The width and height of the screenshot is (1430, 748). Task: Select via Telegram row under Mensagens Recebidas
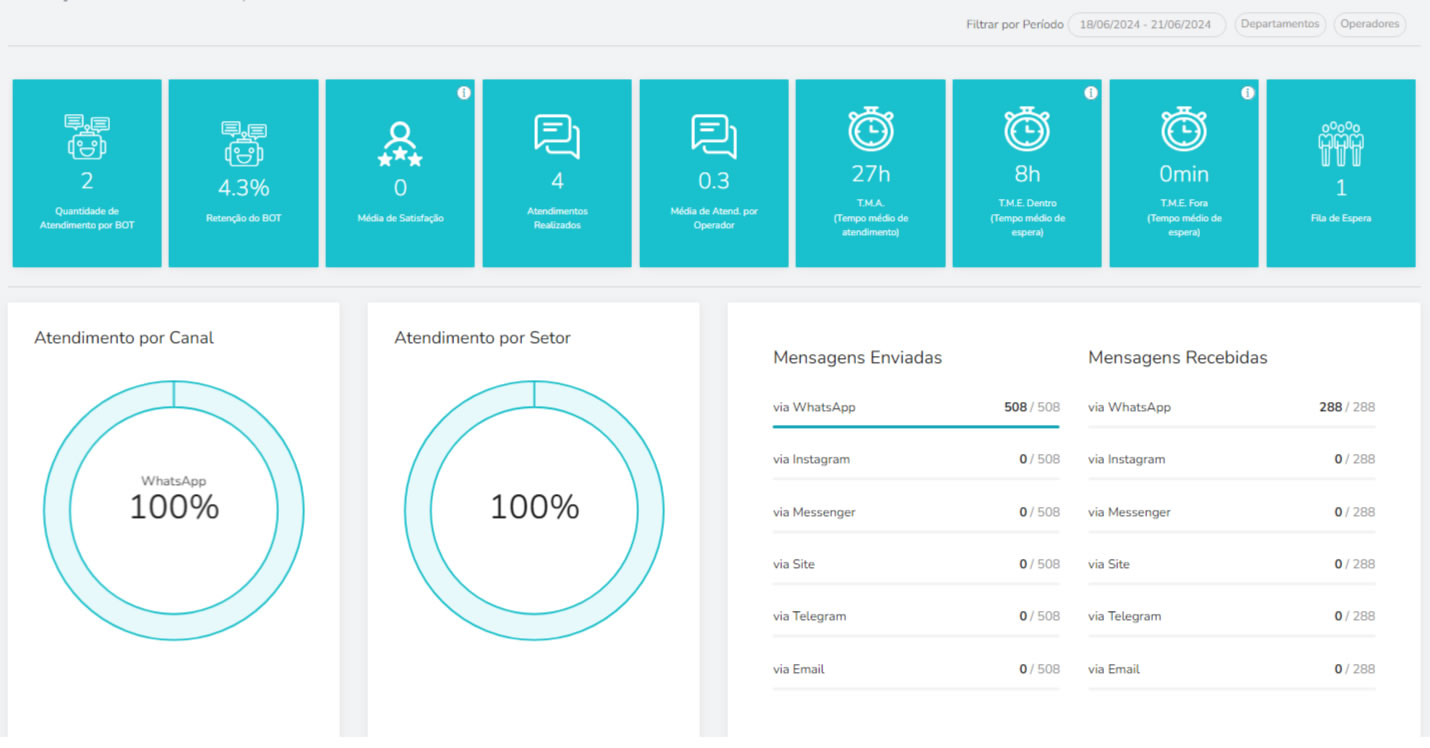click(1231, 616)
